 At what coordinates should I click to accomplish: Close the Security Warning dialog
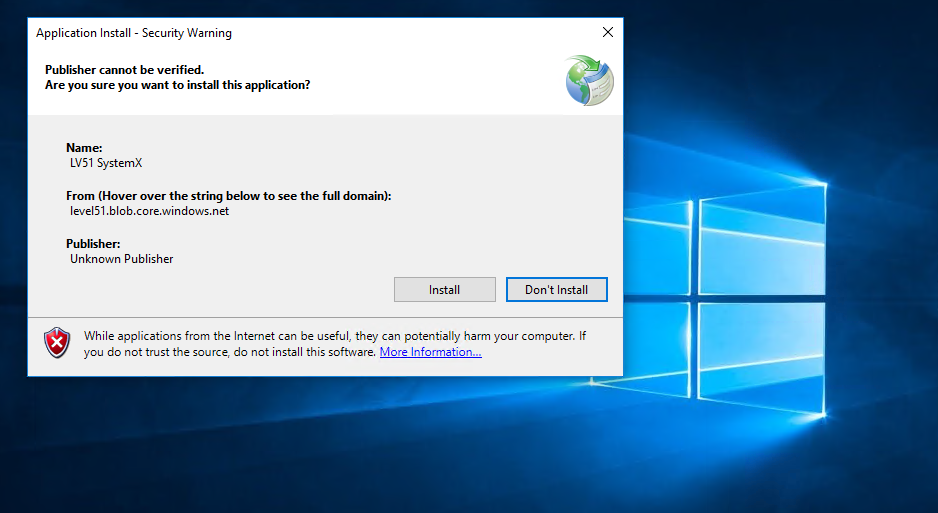(607, 33)
